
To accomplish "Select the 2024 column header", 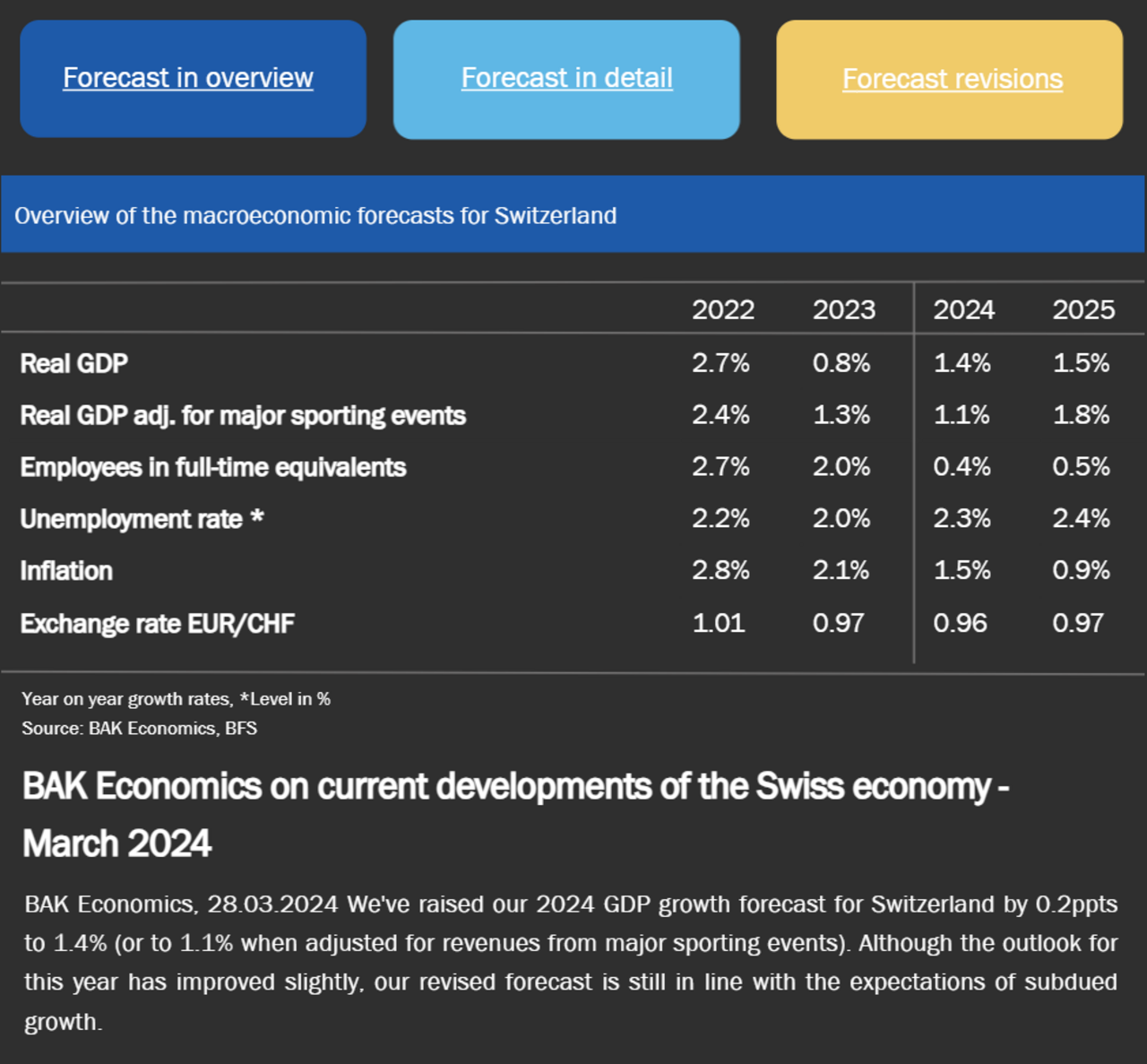I will [x=963, y=310].
